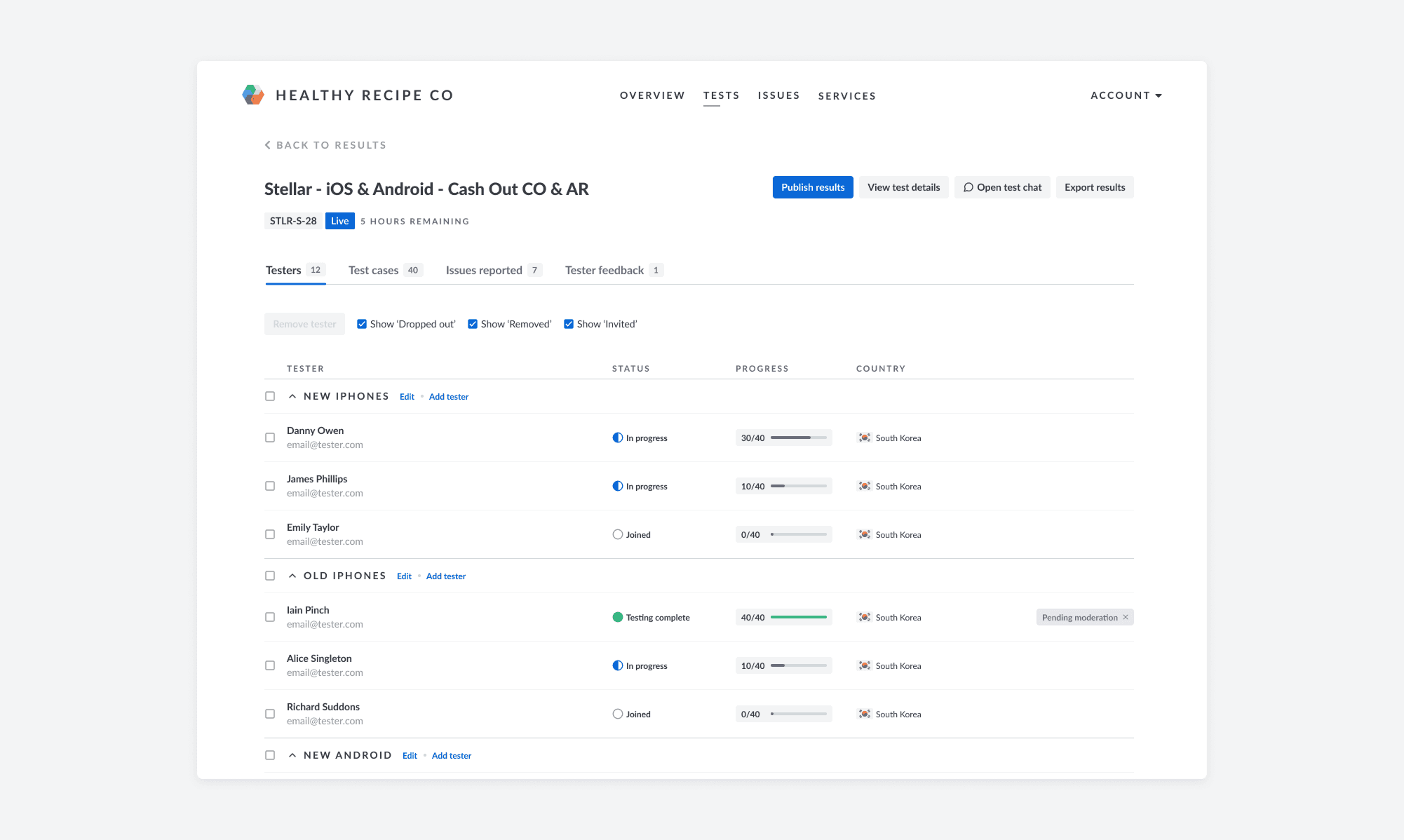
Task: Click Iain Pinch's green Testing complete icon
Action: coord(617,617)
